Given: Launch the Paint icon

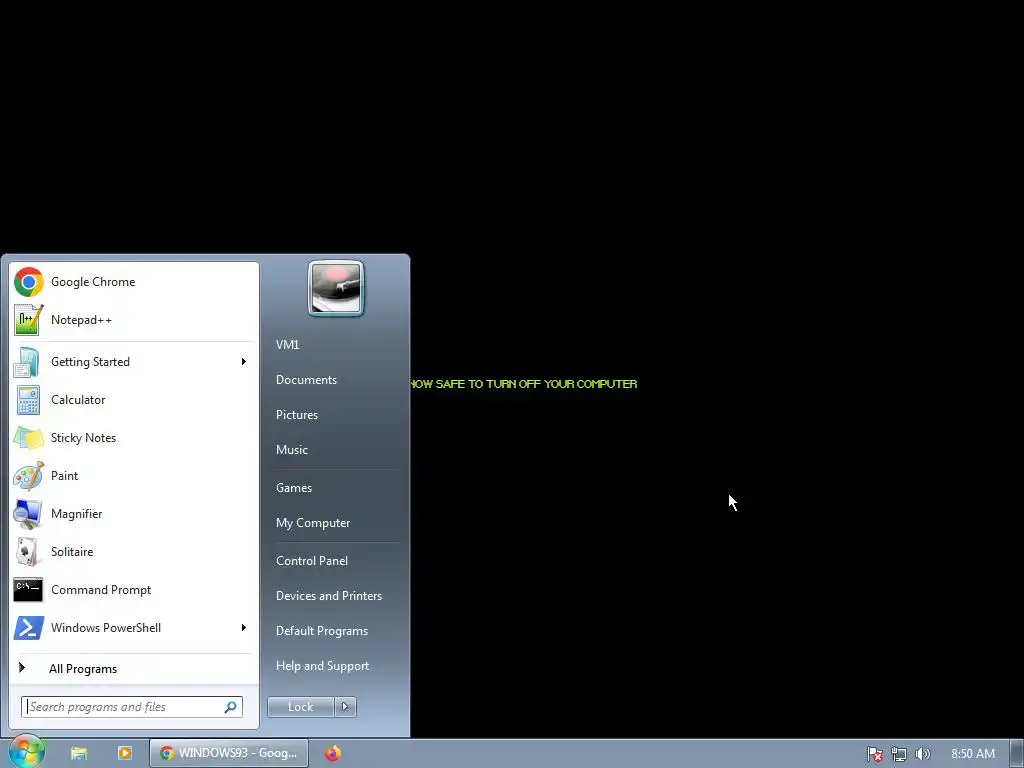Looking at the screenshot, I should [29, 475].
